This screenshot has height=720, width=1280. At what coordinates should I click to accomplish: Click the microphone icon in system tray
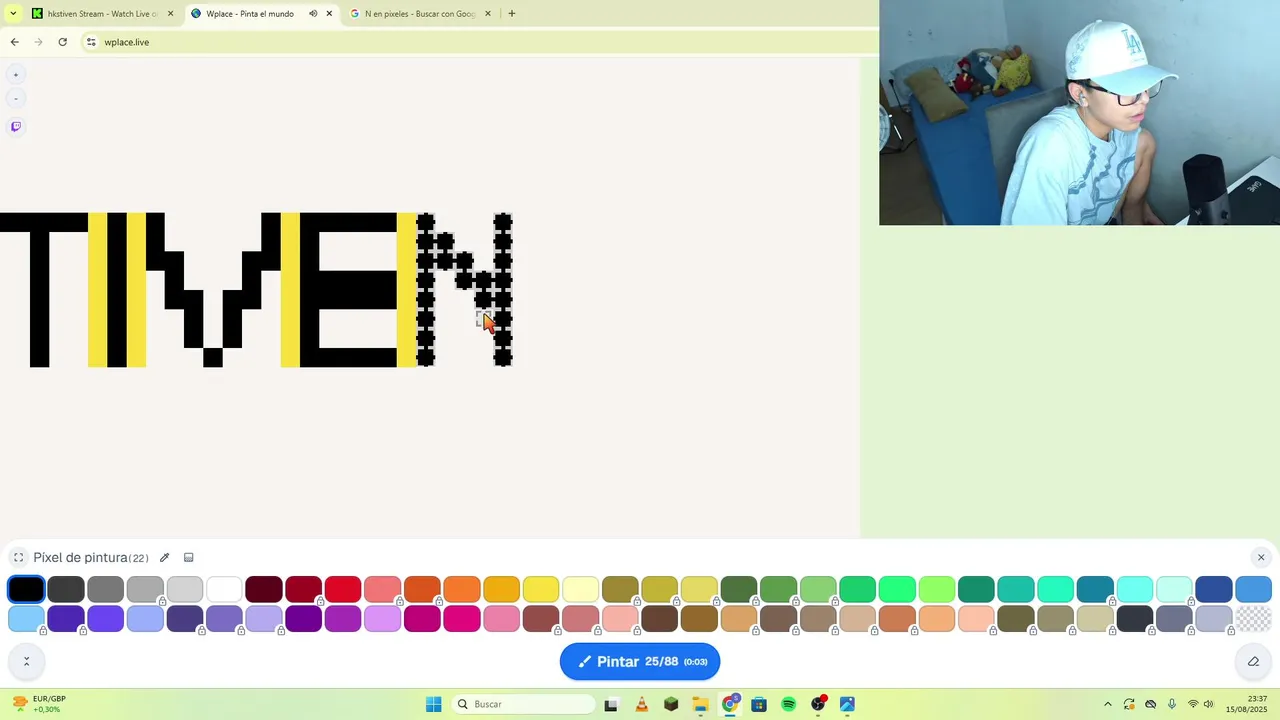(x=1172, y=704)
